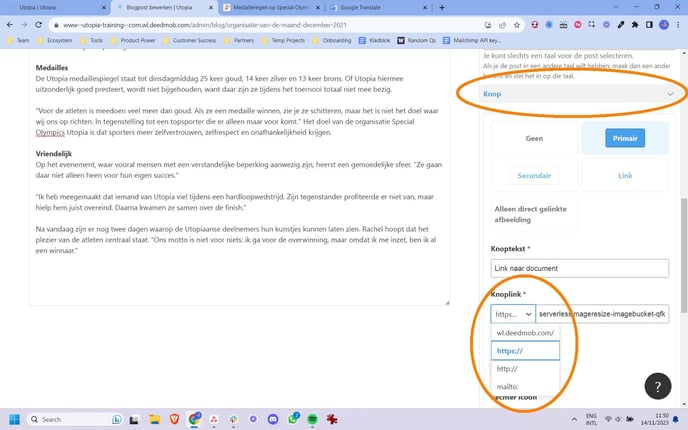The height and width of the screenshot is (430, 688).
Task: Open the help question mark button
Action: pyautogui.click(x=657, y=386)
